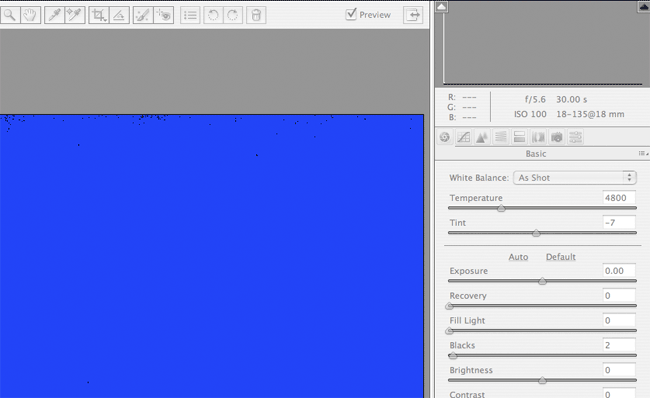Switch to the Tone Curve tab
Viewport: 650px width, 398px height.
[463, 137]
